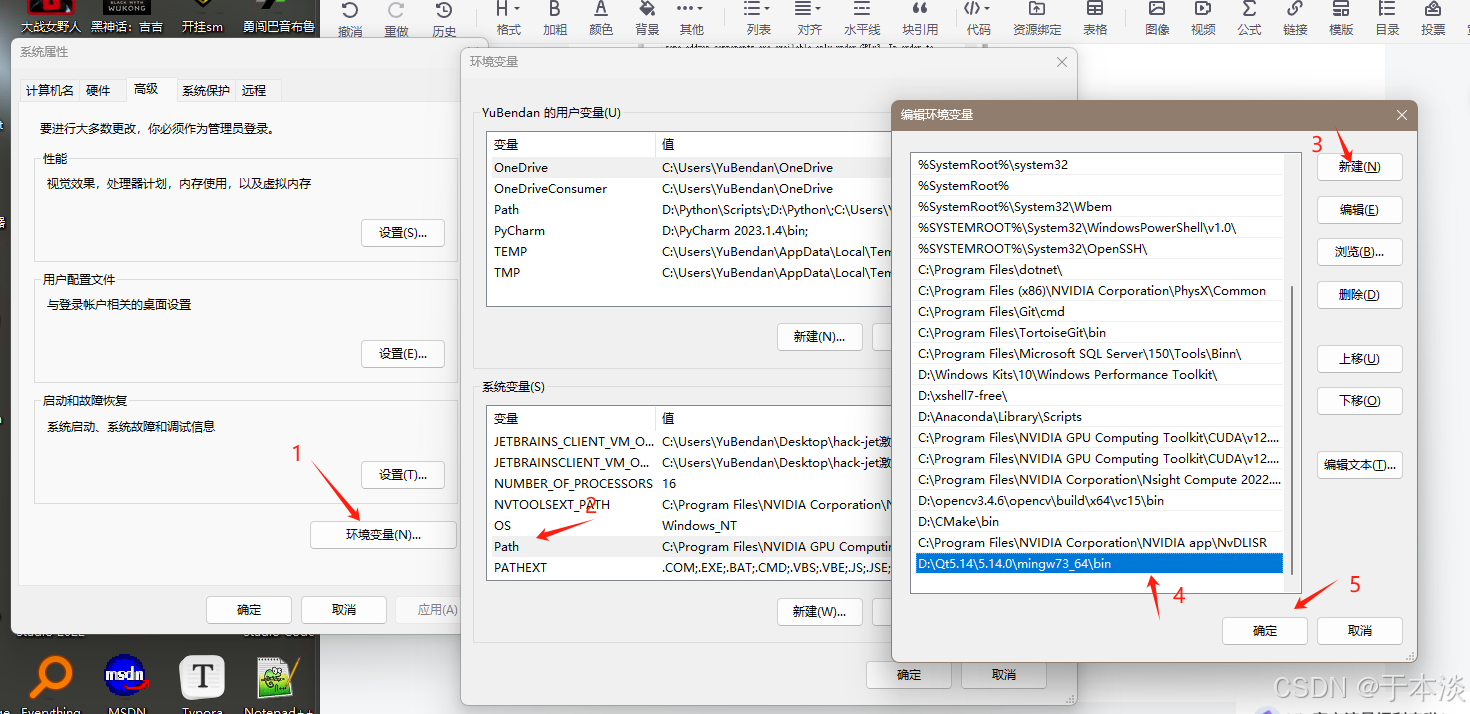This screenshot has height=714, width=1470.
Task: Insert a 链接 hyperlink
Action: coord(1295,9)
